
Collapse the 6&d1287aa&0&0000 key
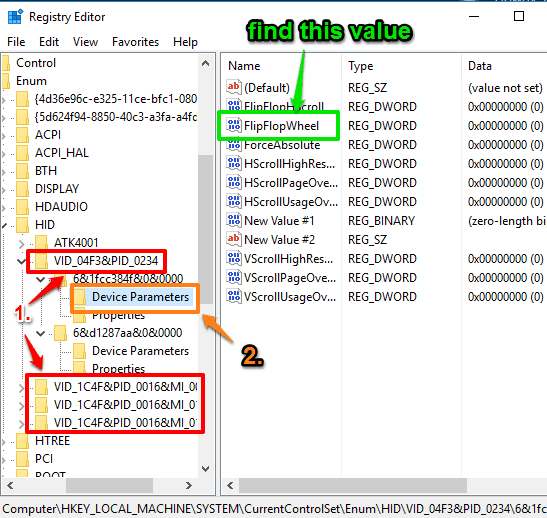[x=41, y=333]
